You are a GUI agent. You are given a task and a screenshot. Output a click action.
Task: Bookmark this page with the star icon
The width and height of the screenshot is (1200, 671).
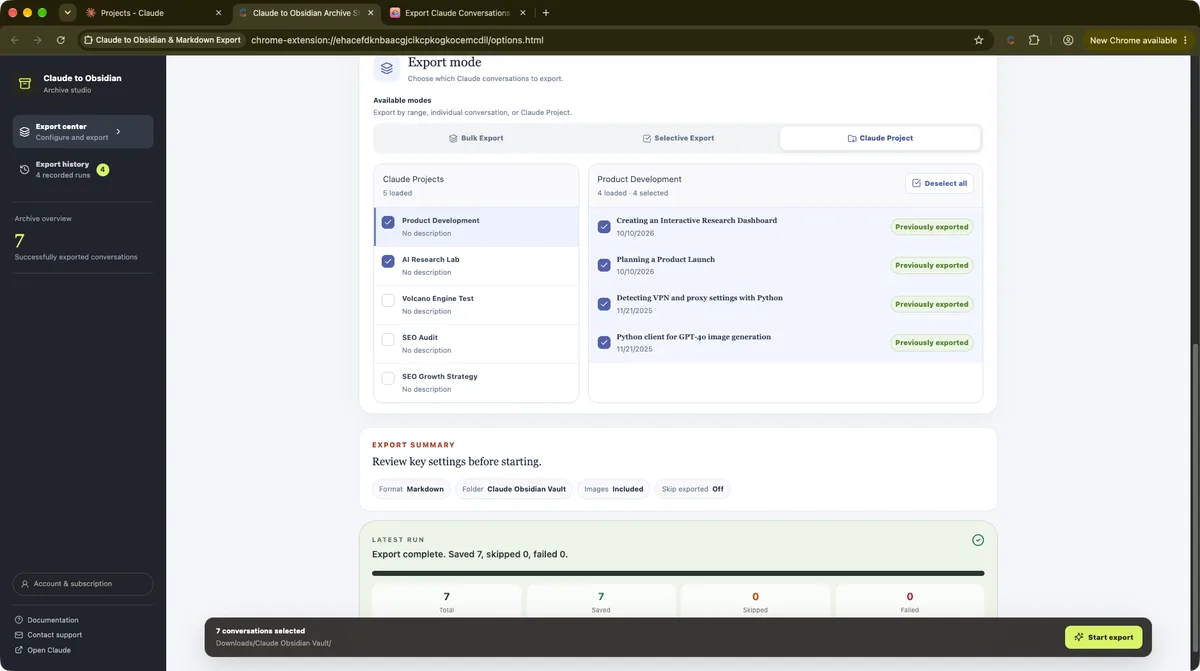point(979,40)
